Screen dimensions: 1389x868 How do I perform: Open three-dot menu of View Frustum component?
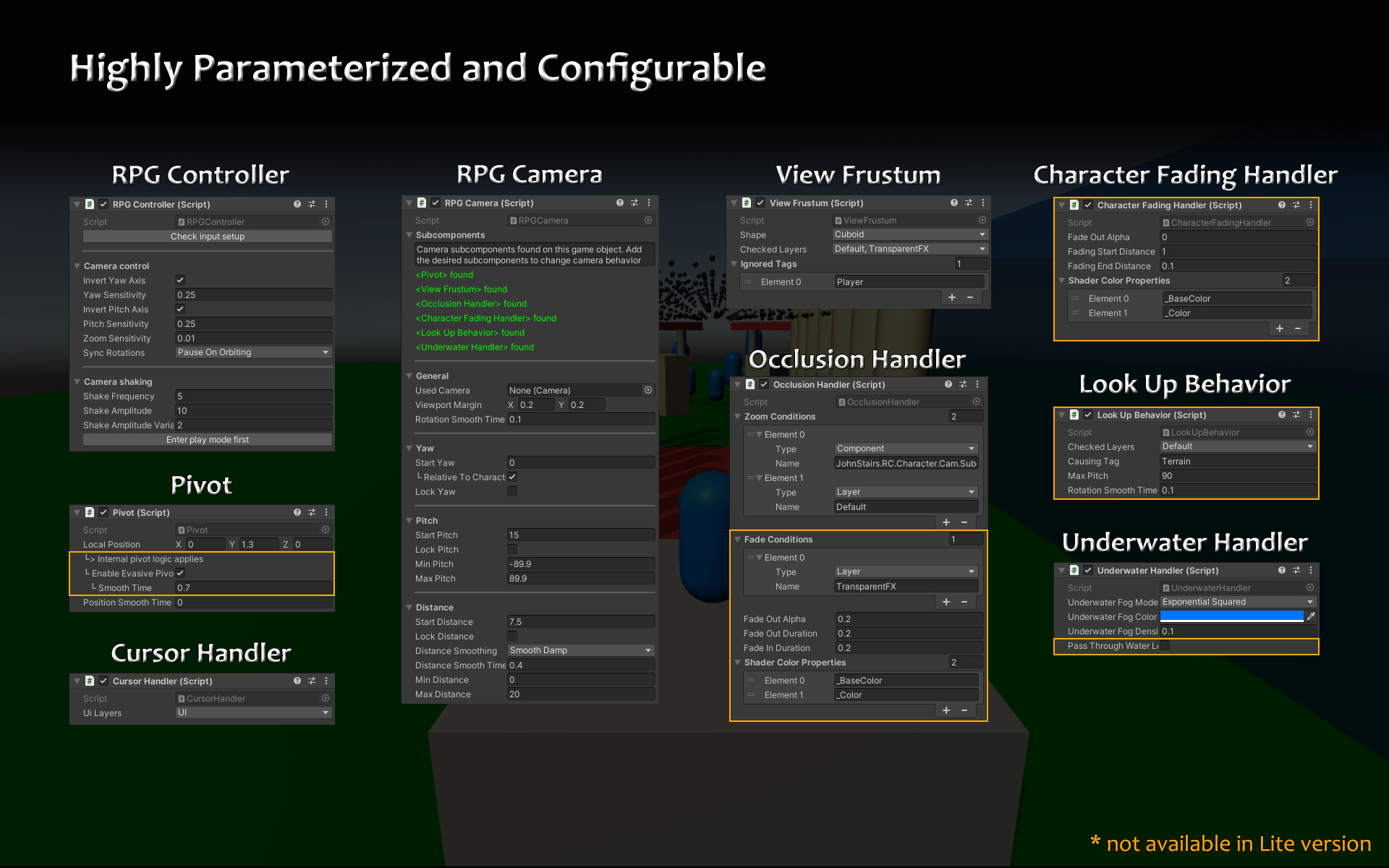[x=983, y=203]
